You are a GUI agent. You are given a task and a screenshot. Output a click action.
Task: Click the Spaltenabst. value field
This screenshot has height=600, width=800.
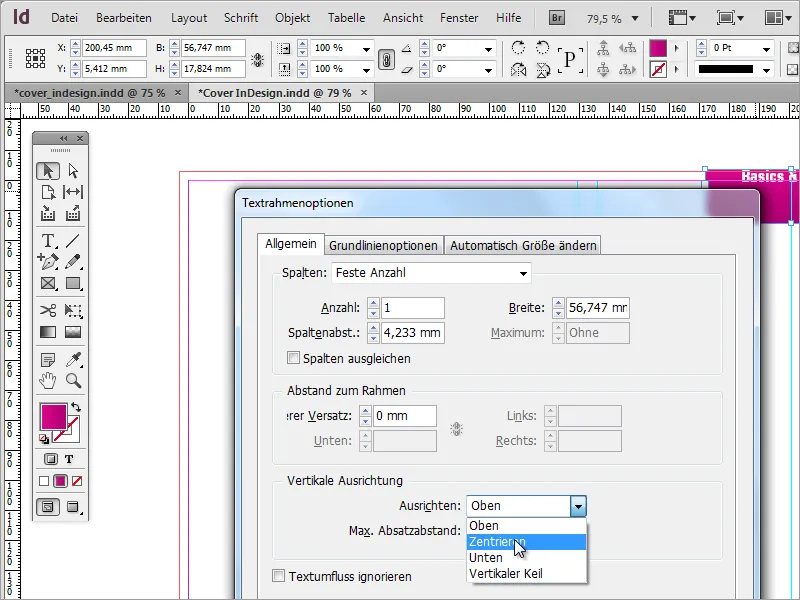412,333
